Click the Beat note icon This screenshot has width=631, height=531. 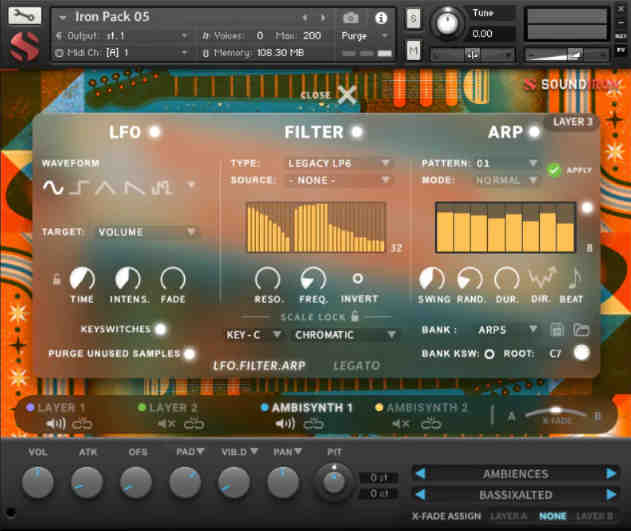point(574,278)
